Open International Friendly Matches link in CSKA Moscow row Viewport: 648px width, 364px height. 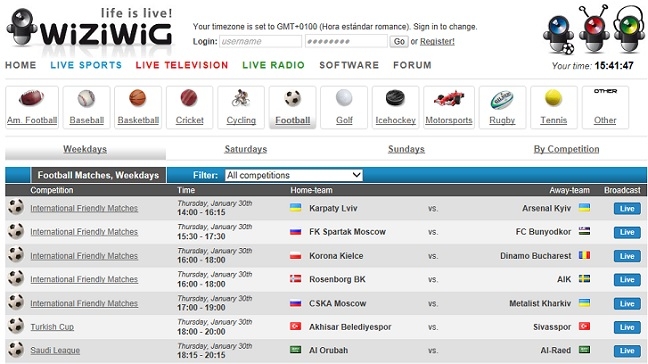pyautogui.click(x=84, y=303)
